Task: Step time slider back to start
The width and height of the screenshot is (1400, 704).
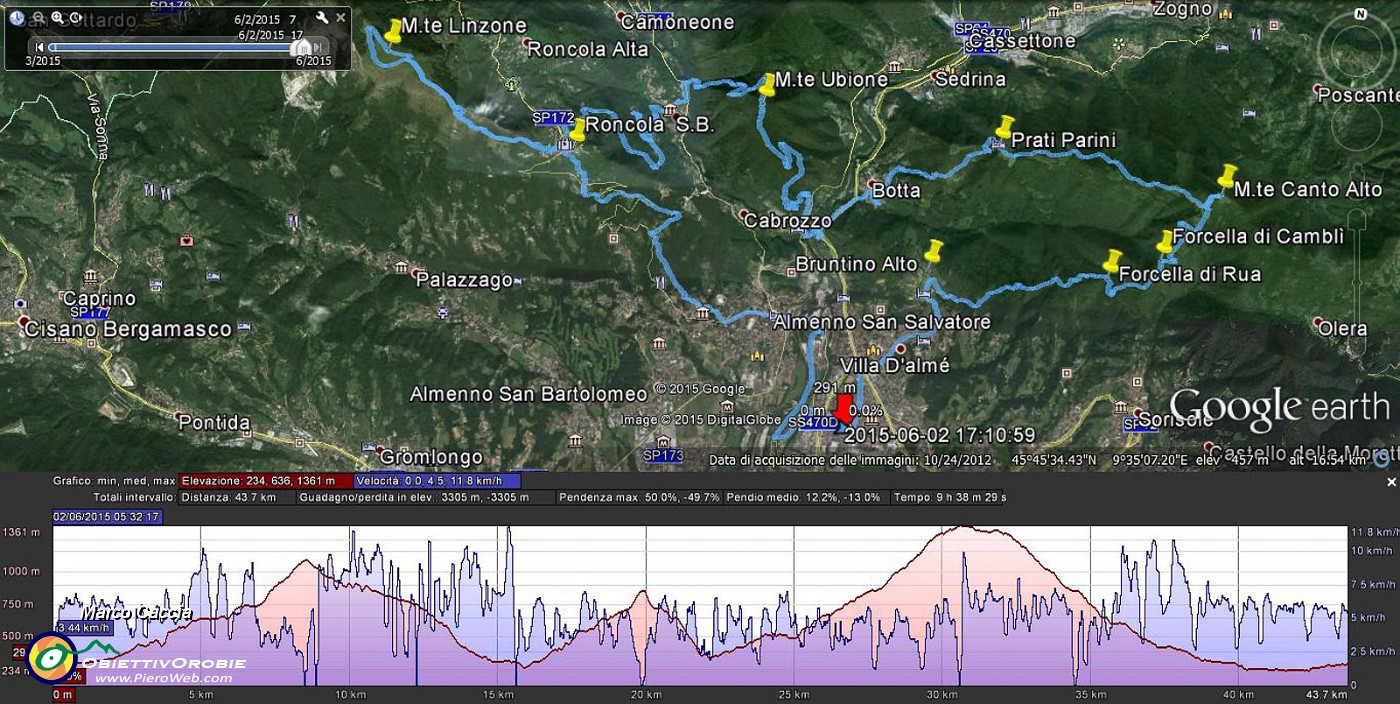Action: pyautogui.click(x=39, y=47)
